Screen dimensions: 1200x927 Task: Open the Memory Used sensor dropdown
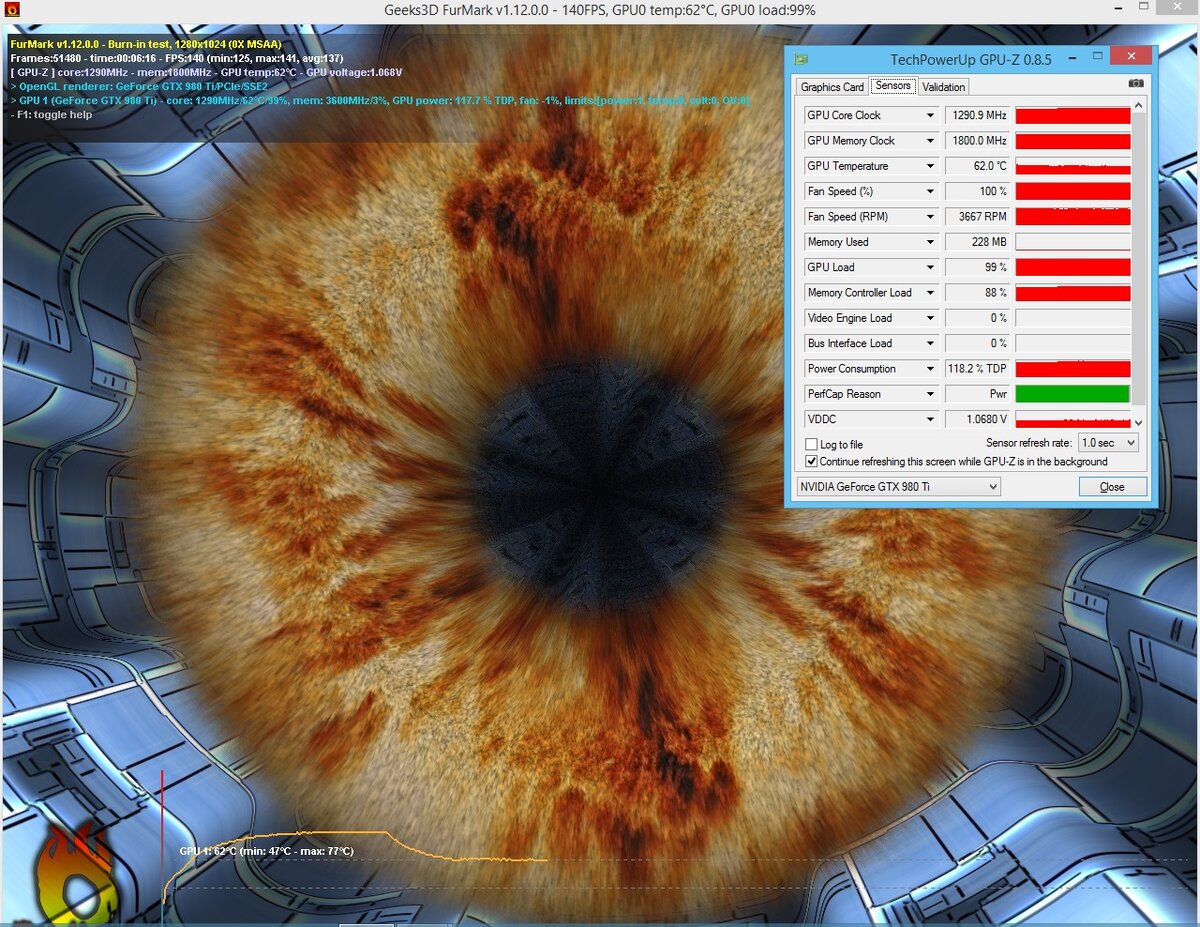tap(931, 242)
